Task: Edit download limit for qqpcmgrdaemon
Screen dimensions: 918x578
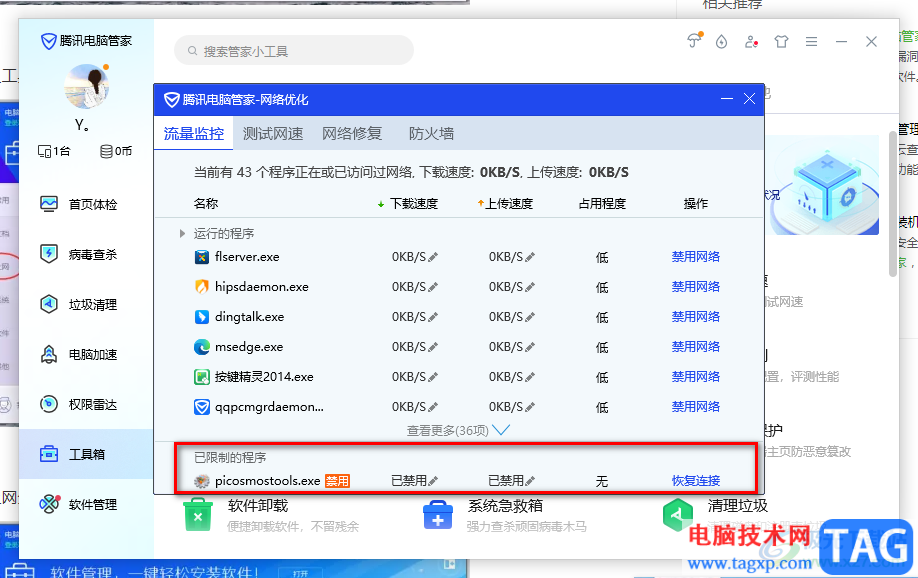Action: click(433, 406)
